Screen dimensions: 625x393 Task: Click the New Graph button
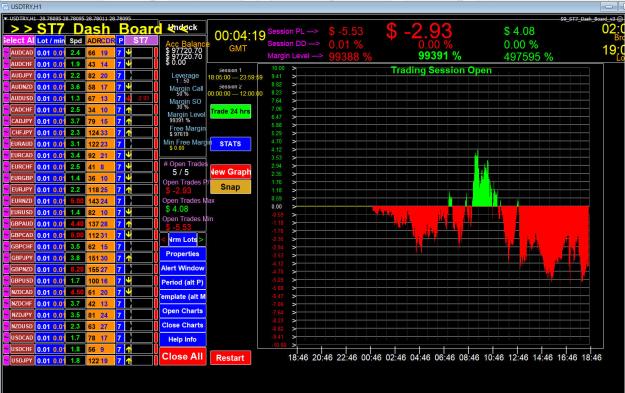[230, 172]
